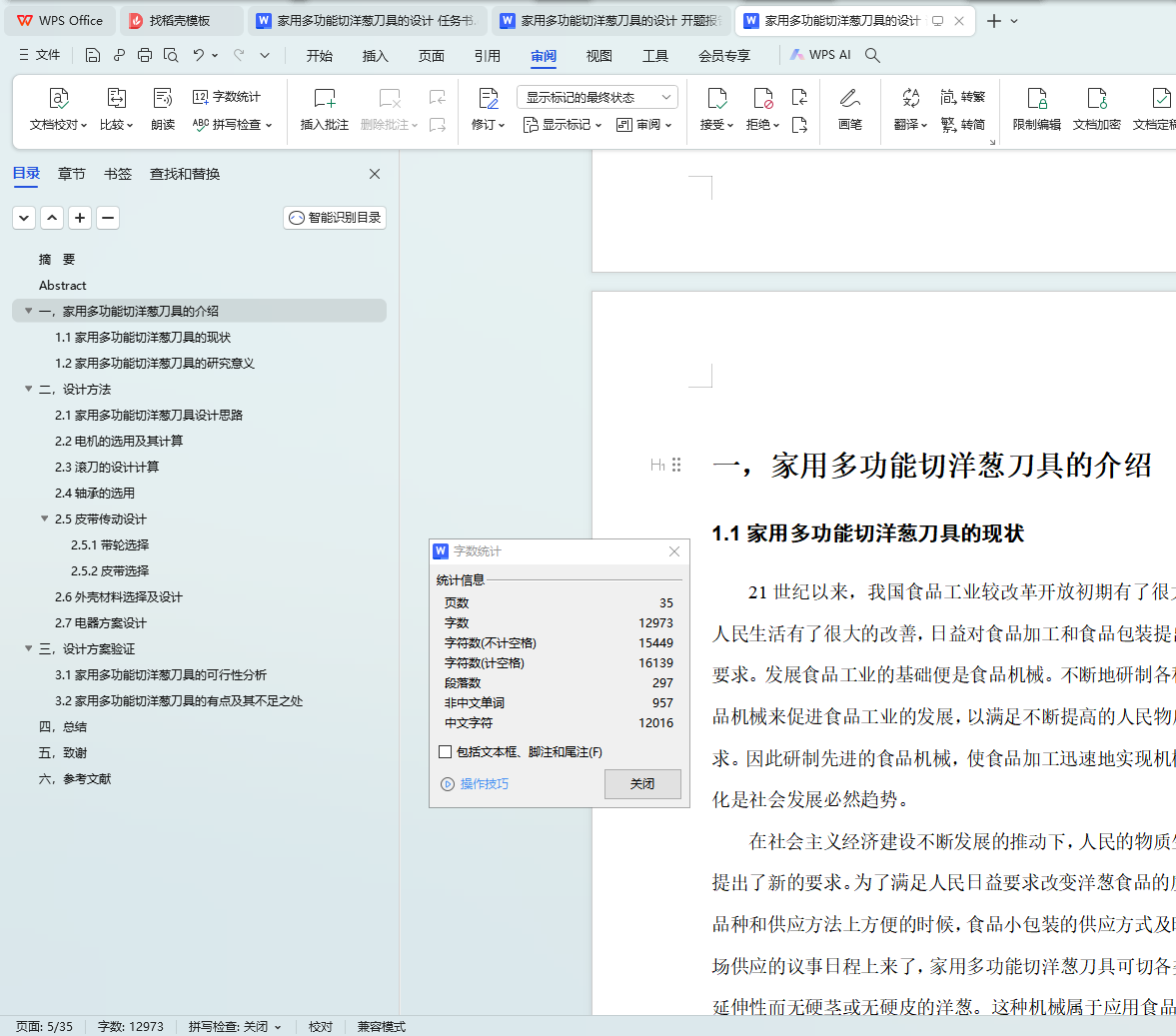Click the 拒绝 reject changes icon
The height and width of the screenshot is (1036, 1176).
coord(762,98)
